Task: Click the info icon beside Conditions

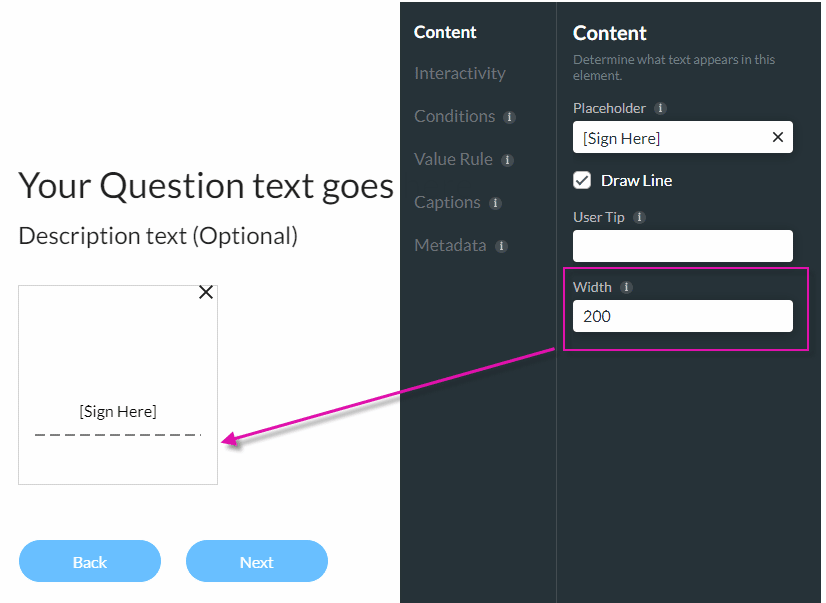Action: click(x=510, y=117)
